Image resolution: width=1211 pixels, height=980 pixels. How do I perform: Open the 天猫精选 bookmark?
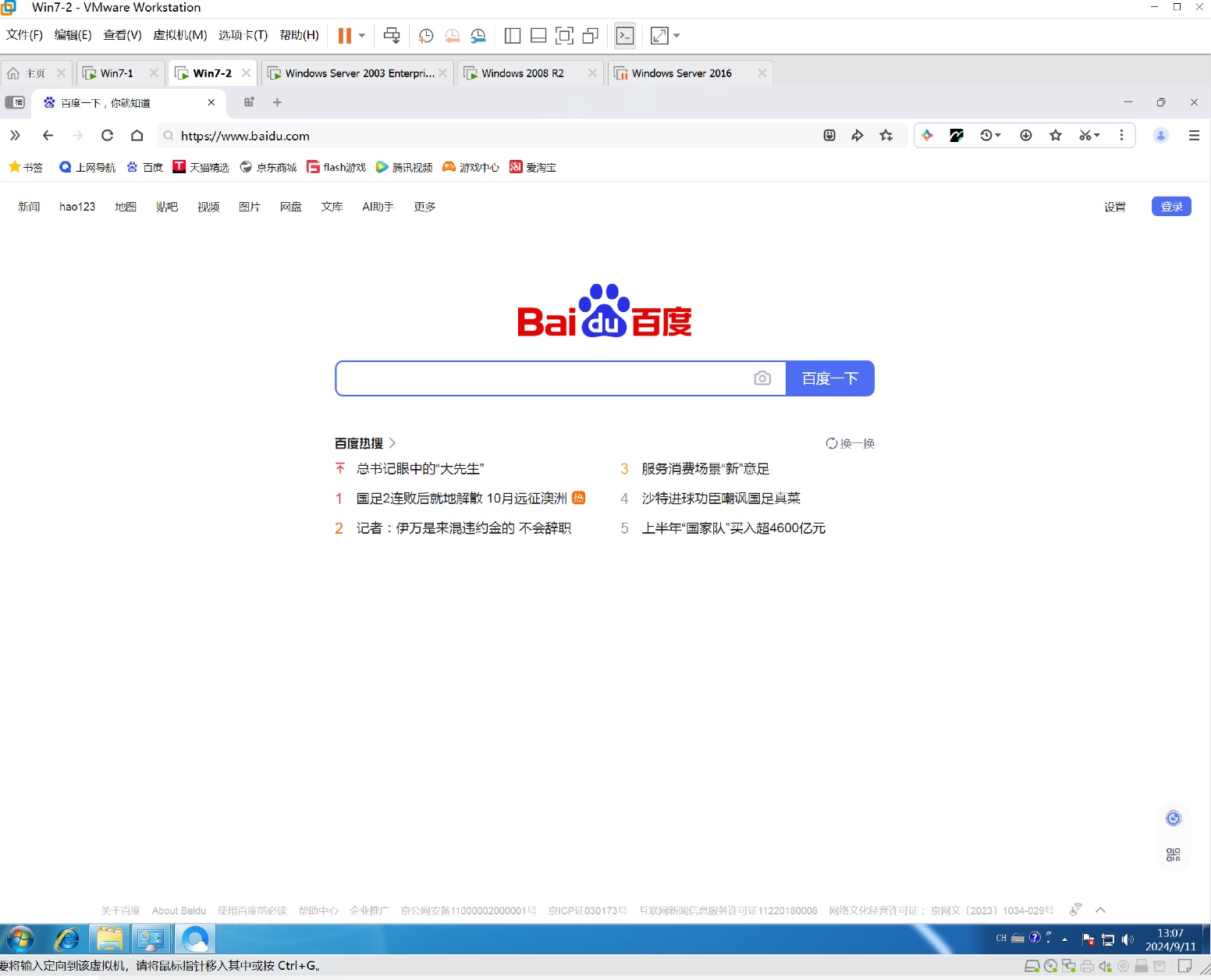pos(201,167)
